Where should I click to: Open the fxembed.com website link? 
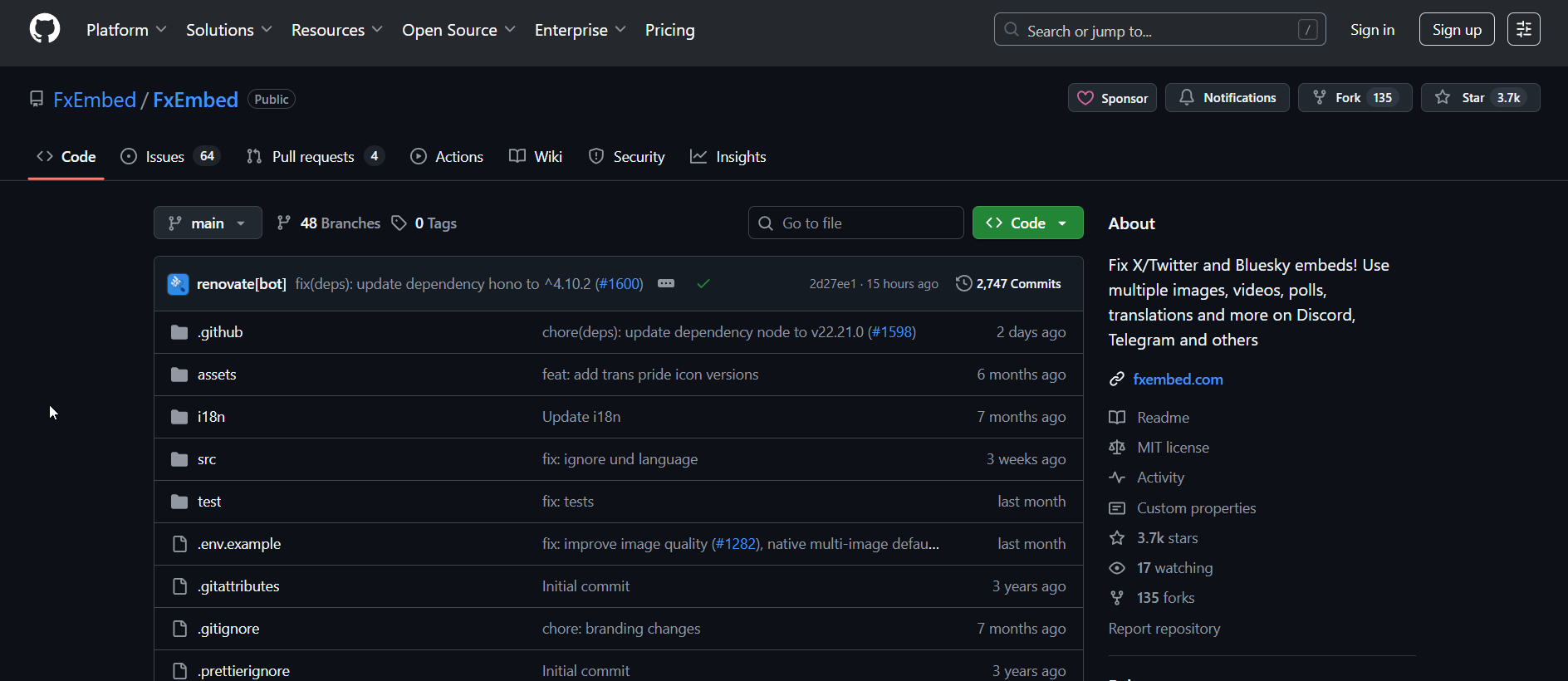pyautogui.click(x=1178, y=380)
